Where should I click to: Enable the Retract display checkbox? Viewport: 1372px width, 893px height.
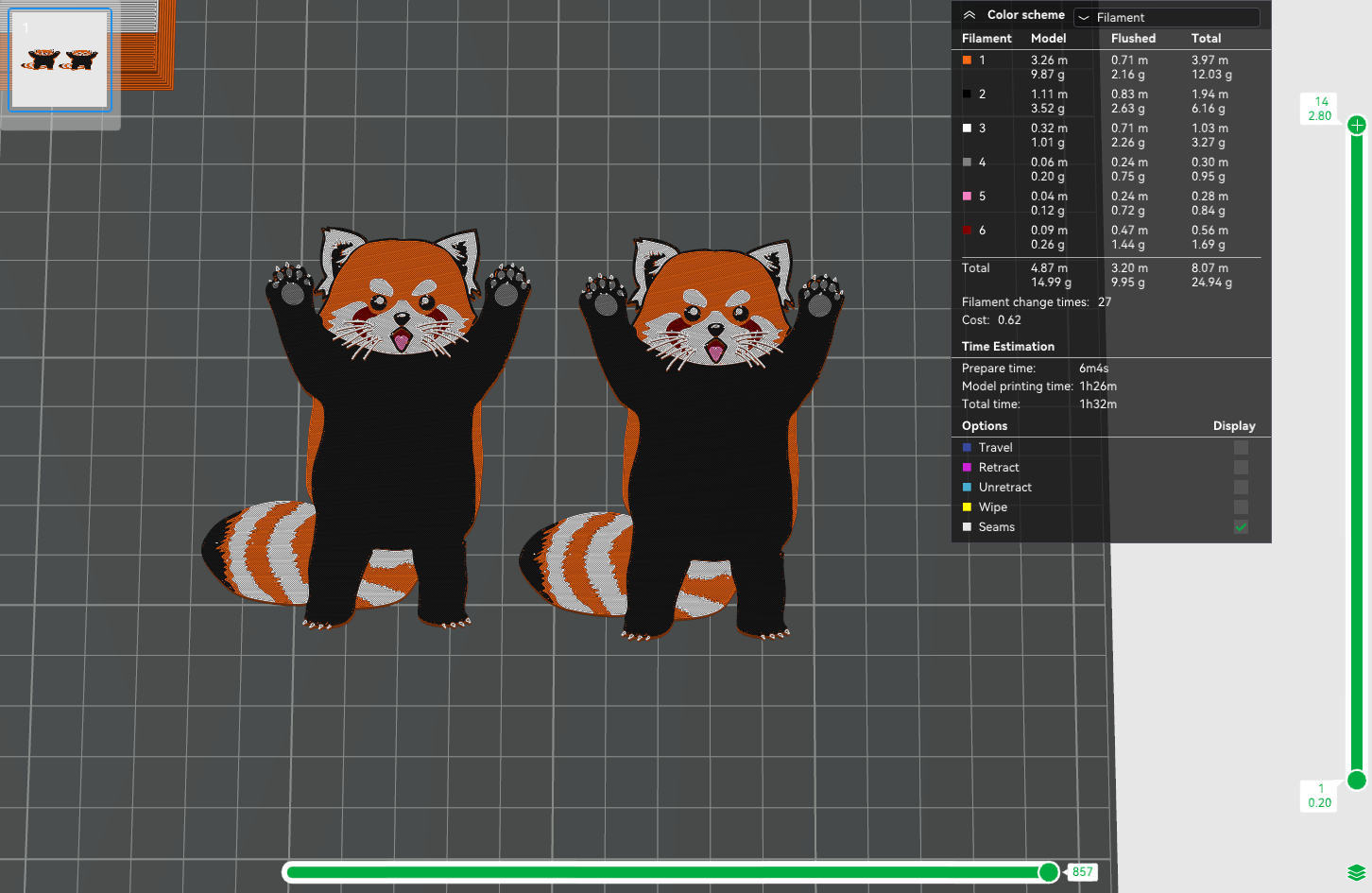point(1240,467)
